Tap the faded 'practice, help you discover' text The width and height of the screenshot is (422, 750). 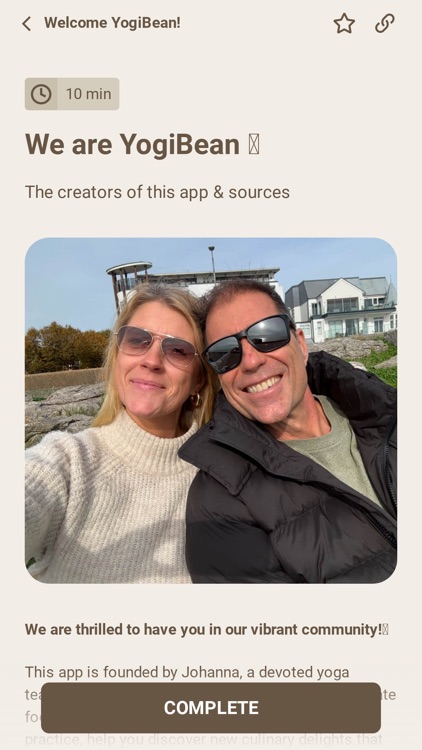coord(203,740)
